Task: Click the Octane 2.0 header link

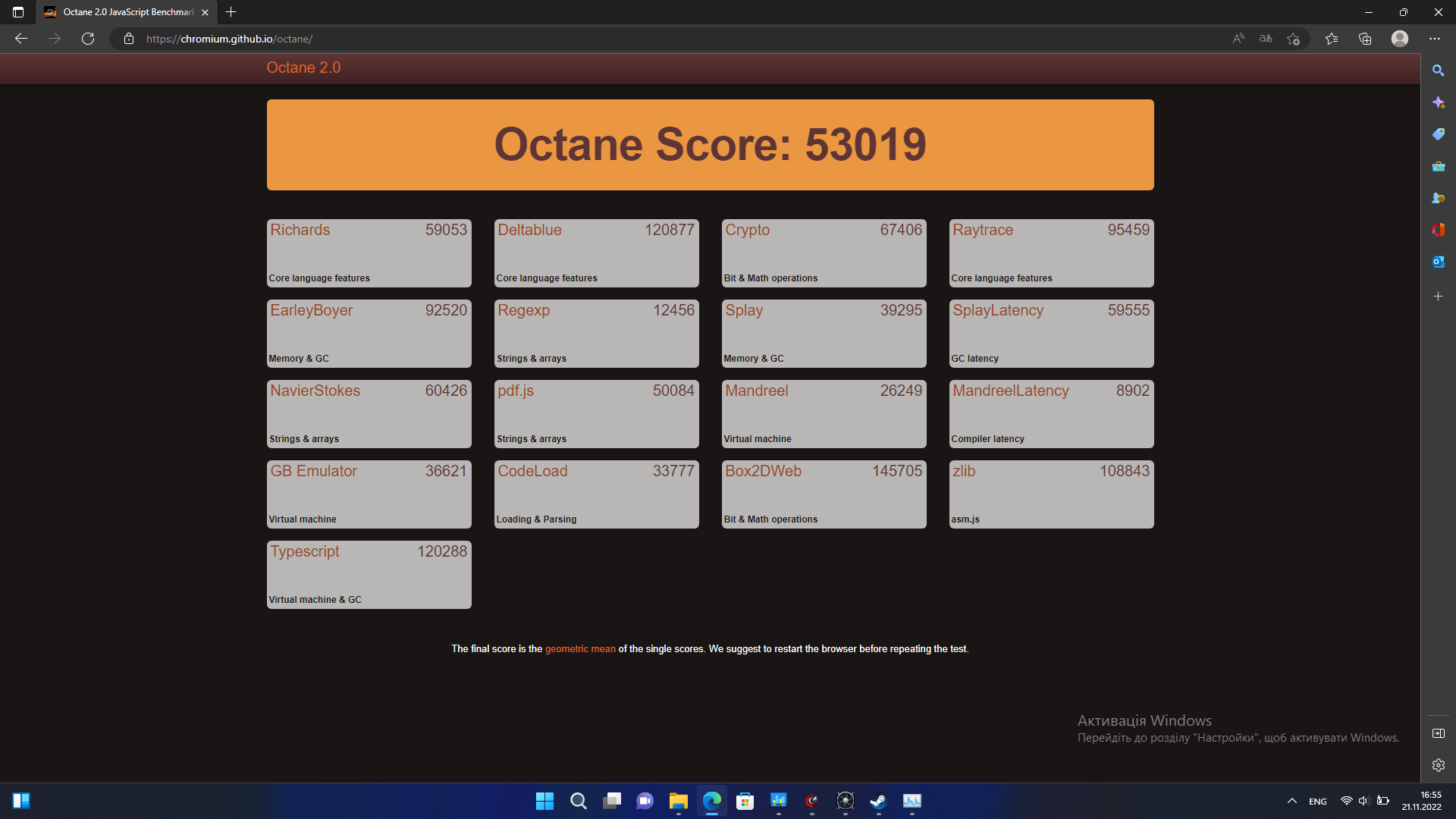Action: click(303, 67)
